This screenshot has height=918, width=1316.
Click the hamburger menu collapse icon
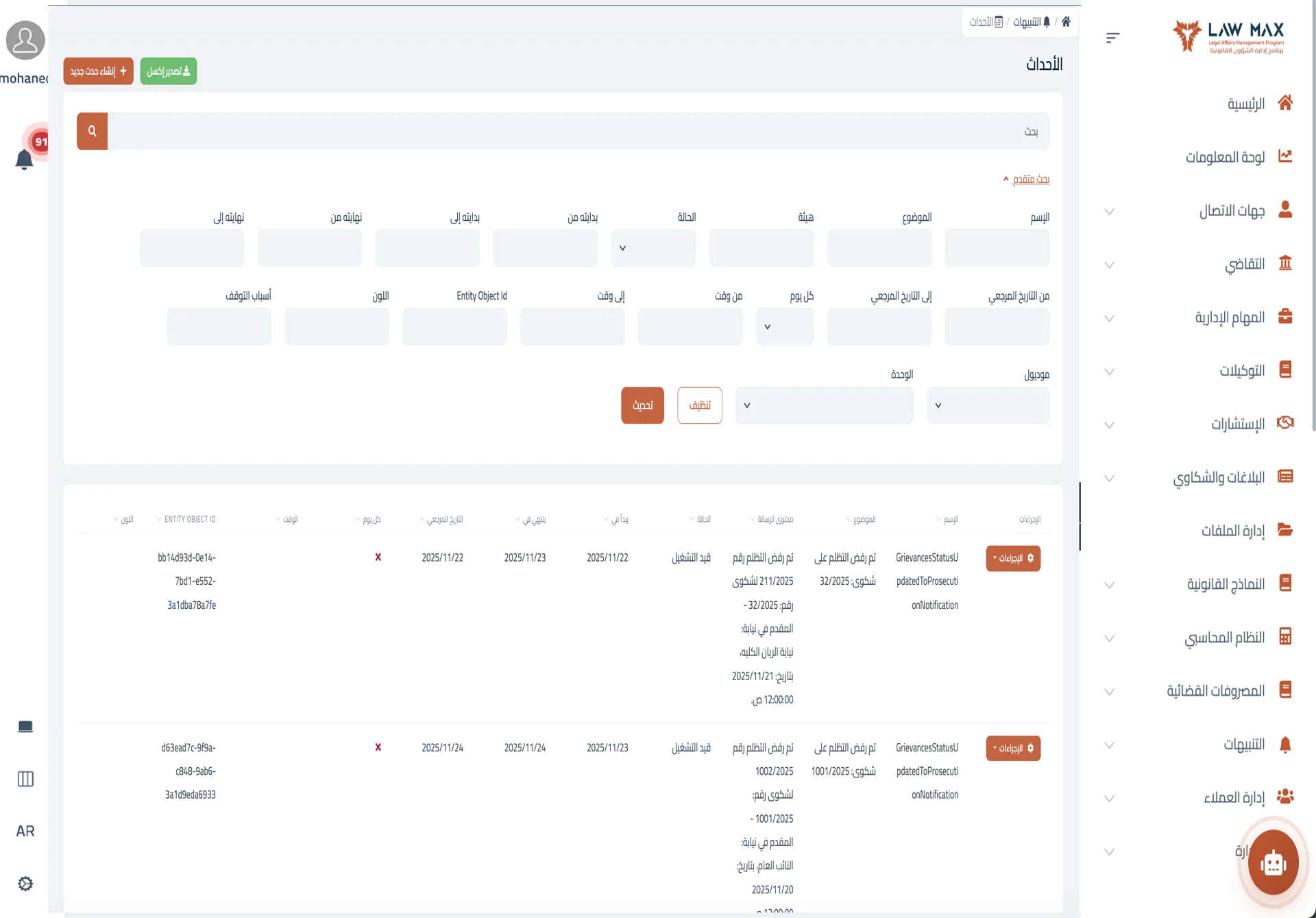coord(1112,38)
